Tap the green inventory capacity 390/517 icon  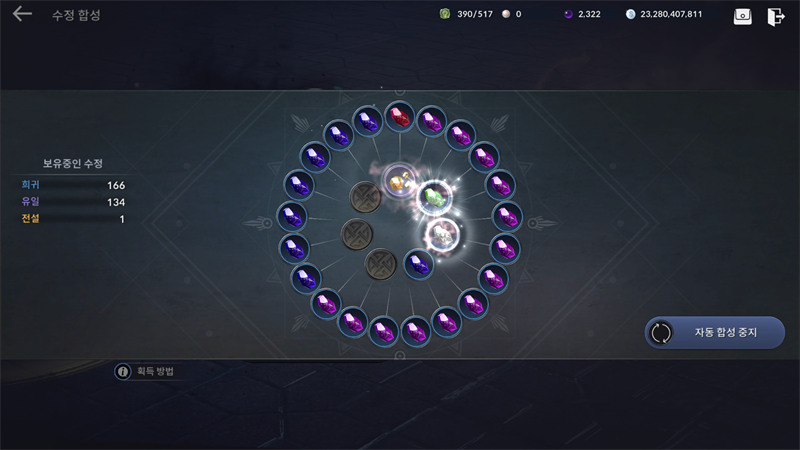(x=445, y=14)
